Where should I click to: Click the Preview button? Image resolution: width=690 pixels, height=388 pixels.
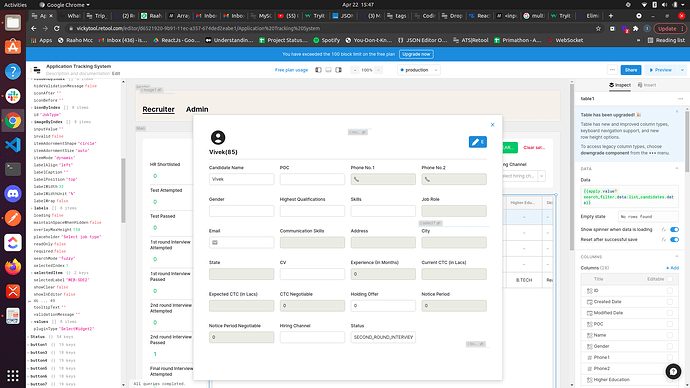(661, 70)
